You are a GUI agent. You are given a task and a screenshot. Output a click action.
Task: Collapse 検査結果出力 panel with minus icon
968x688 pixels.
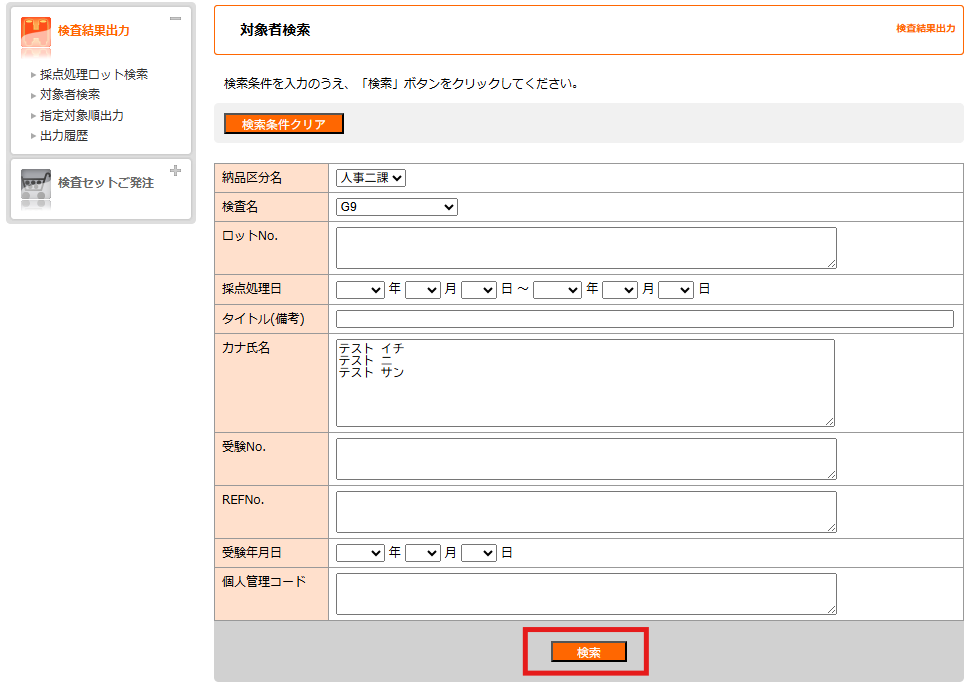point(175,18)
